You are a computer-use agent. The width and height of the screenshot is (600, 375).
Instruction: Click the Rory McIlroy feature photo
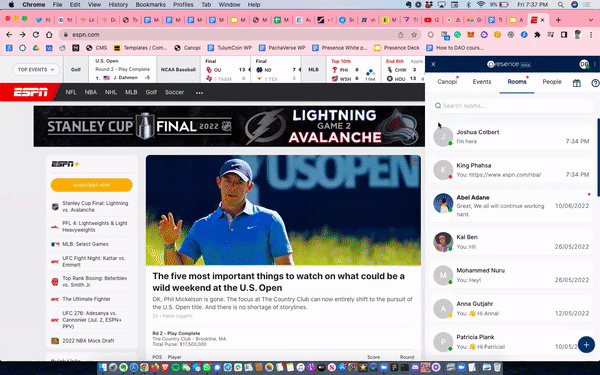[x=283, y=210]
